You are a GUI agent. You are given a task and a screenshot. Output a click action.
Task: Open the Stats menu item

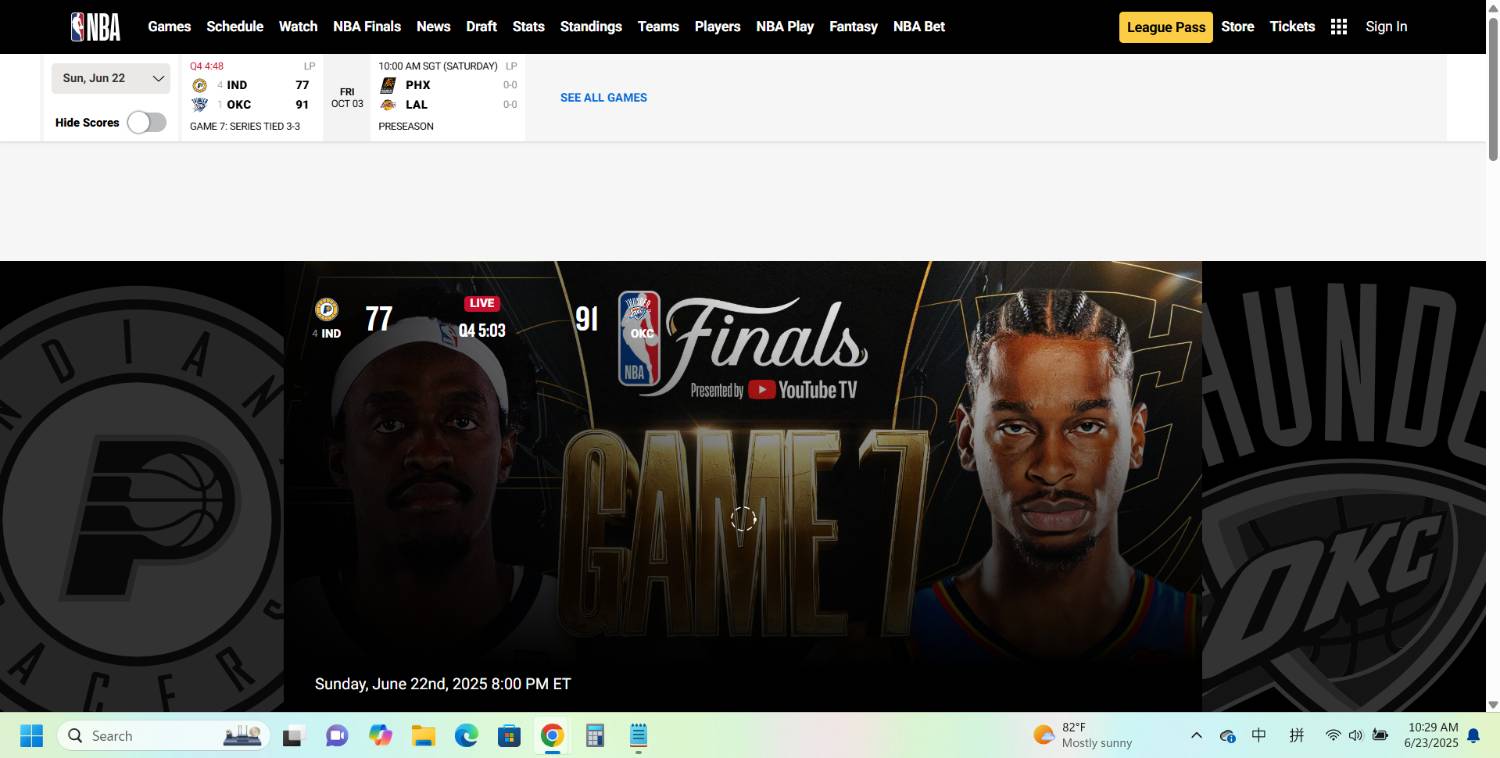point(529,27)
